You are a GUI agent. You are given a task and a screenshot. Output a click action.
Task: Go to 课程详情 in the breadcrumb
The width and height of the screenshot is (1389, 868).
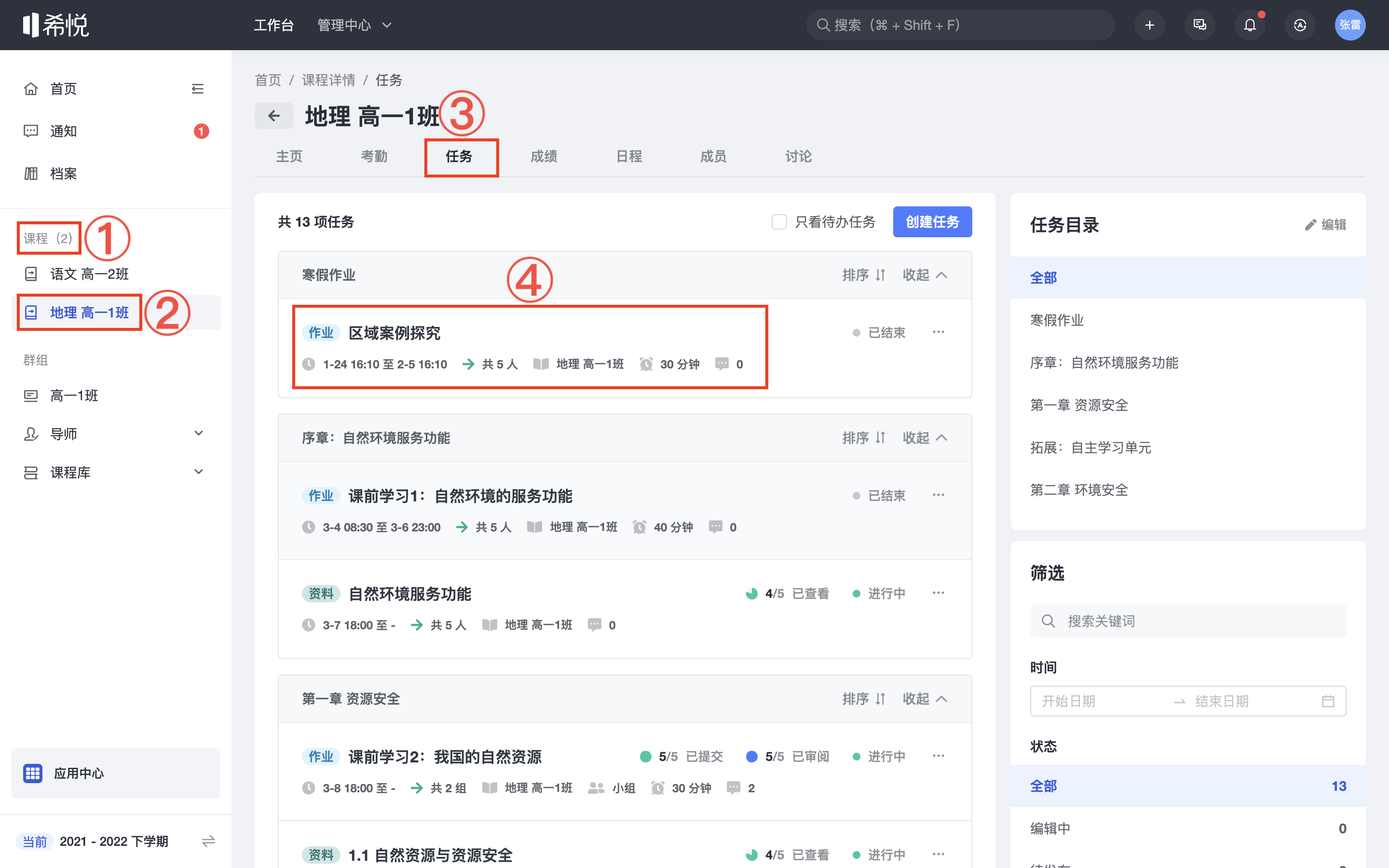pos(328,80)
